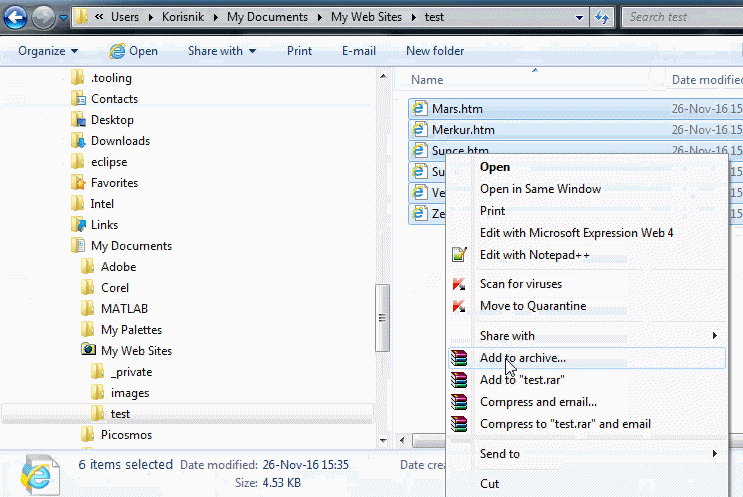
Task: Click the Kaspersky icon beside Scan for viruses
Action: coord(459,284)
